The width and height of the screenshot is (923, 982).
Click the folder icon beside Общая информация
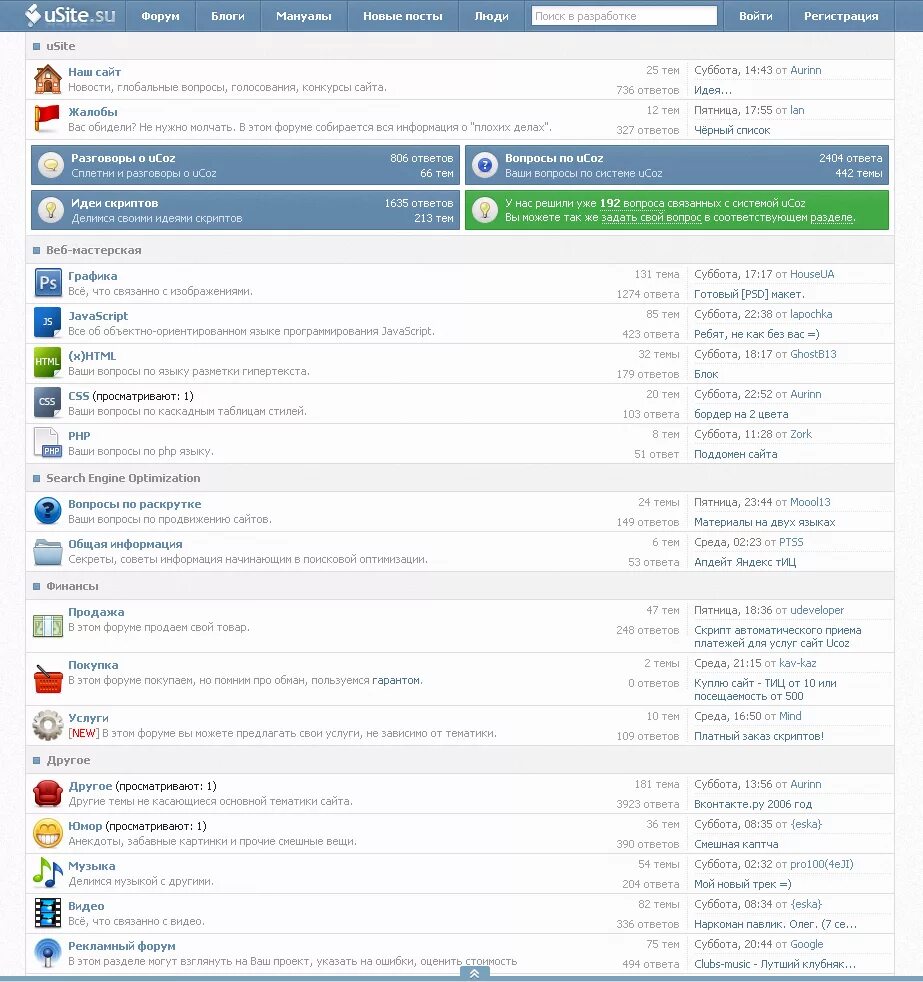(x=48, y=551)
